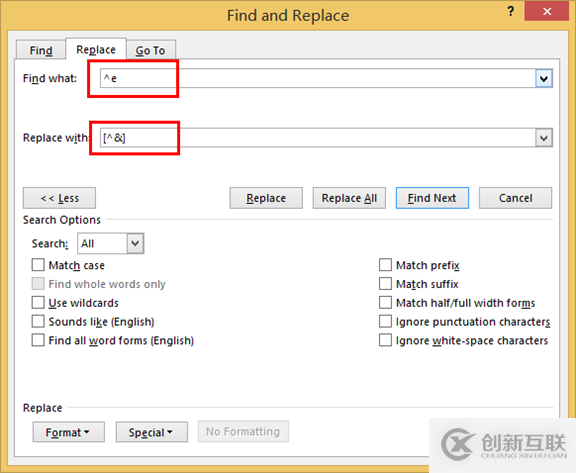Expand the Find what history dropdown
Viewport: 576px width, 473px height.
(x=544, y=78)
